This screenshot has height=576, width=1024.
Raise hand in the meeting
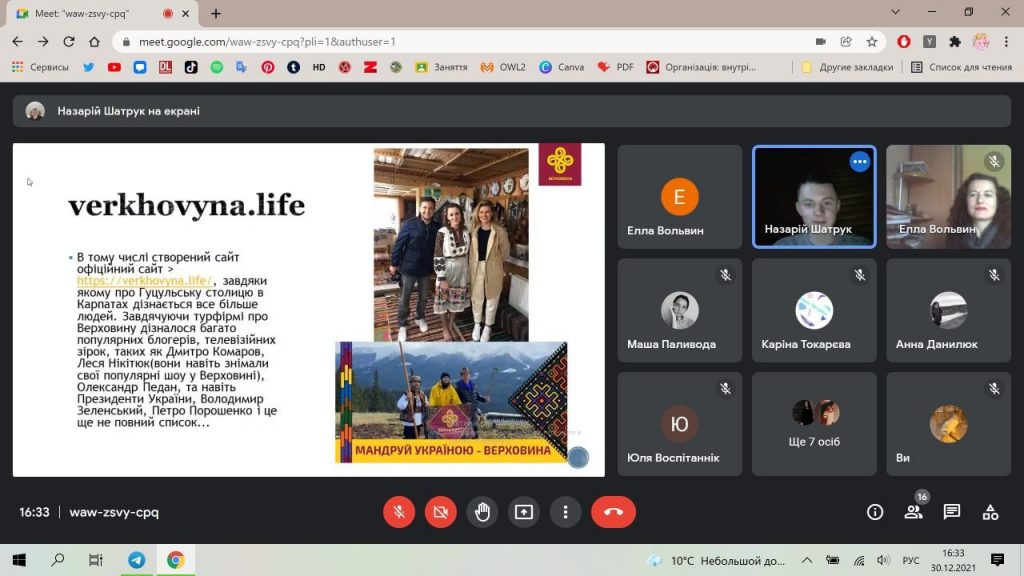click(x=482, y=512)
